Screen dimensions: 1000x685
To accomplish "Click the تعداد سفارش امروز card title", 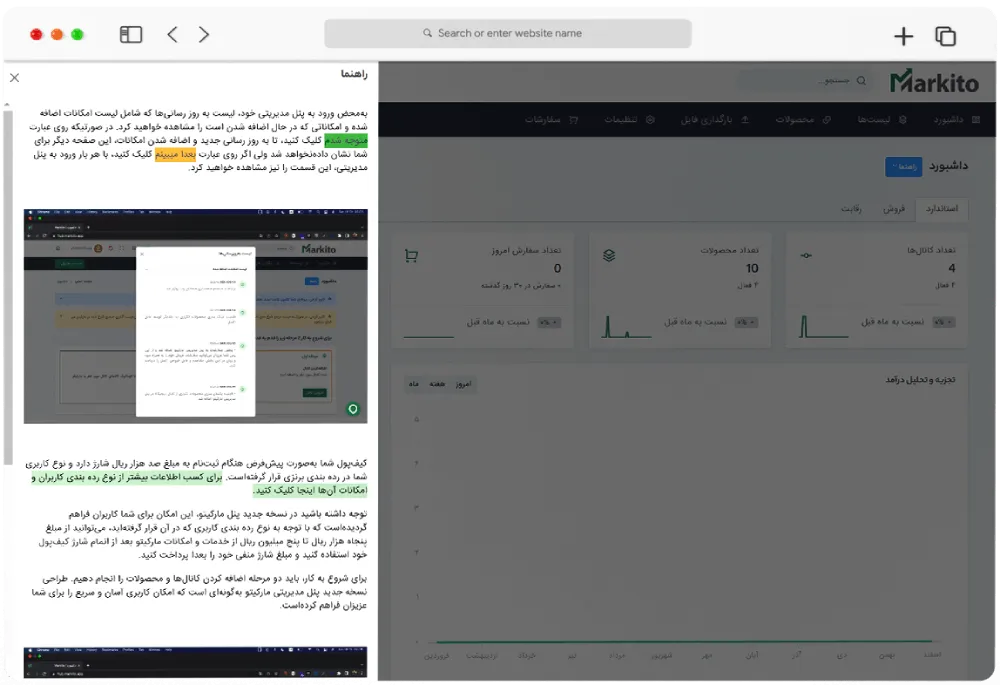I will point(526,250).
